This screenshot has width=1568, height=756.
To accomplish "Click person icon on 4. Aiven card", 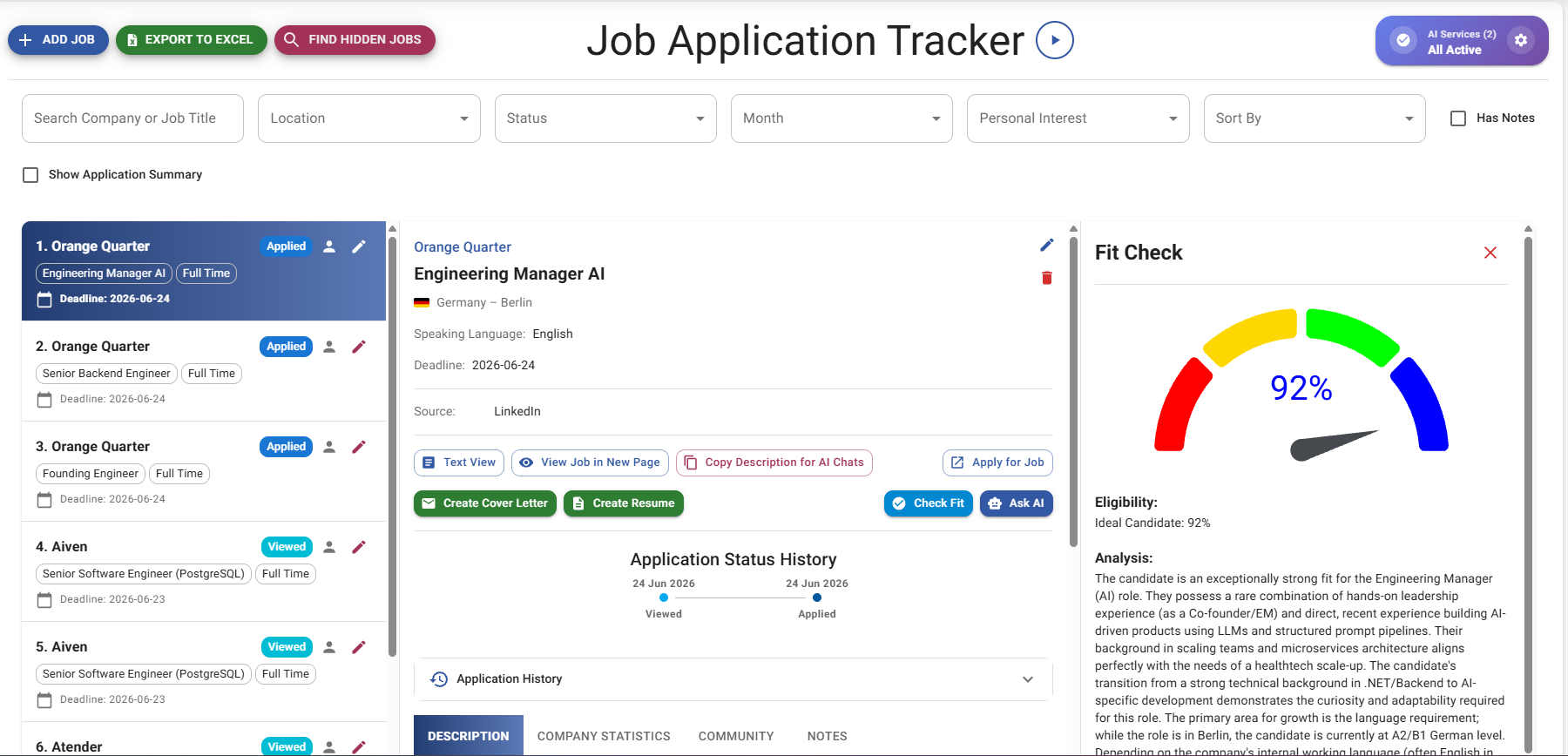I will [x=329, y=547].
